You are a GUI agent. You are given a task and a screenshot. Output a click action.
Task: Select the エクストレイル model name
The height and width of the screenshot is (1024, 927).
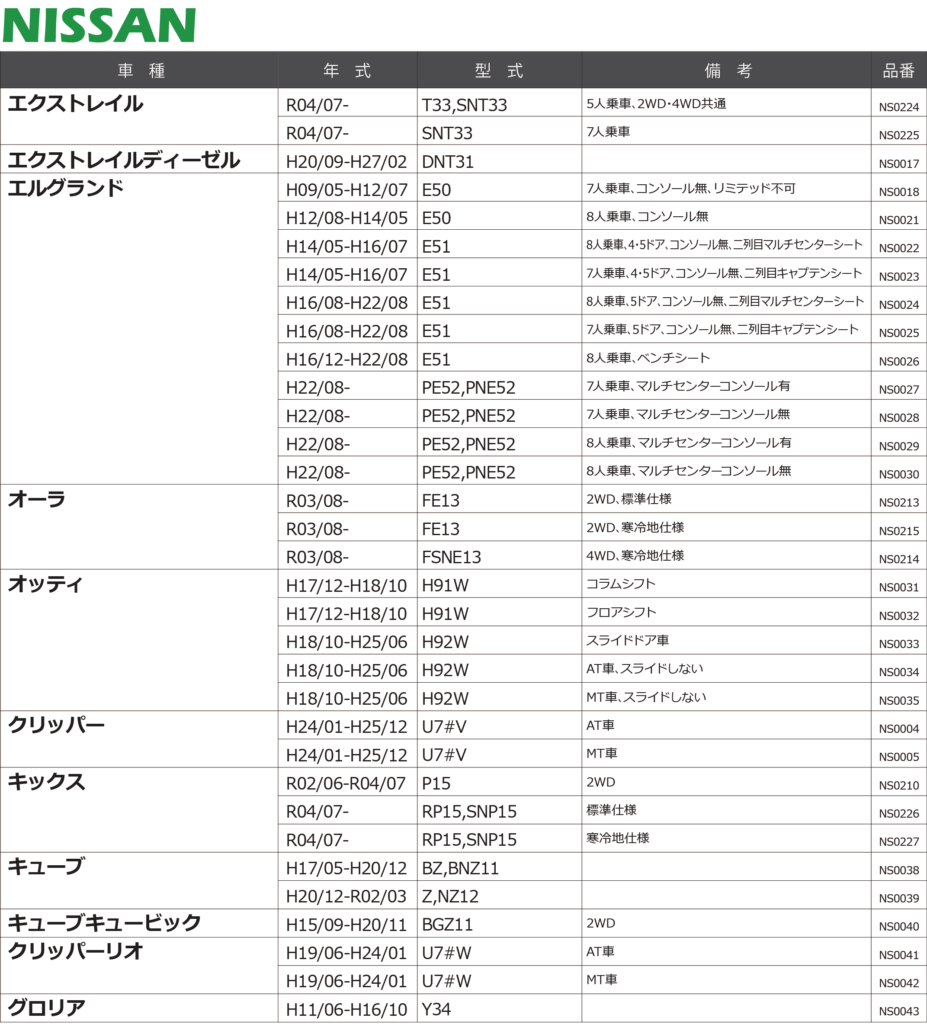point(76,104)
